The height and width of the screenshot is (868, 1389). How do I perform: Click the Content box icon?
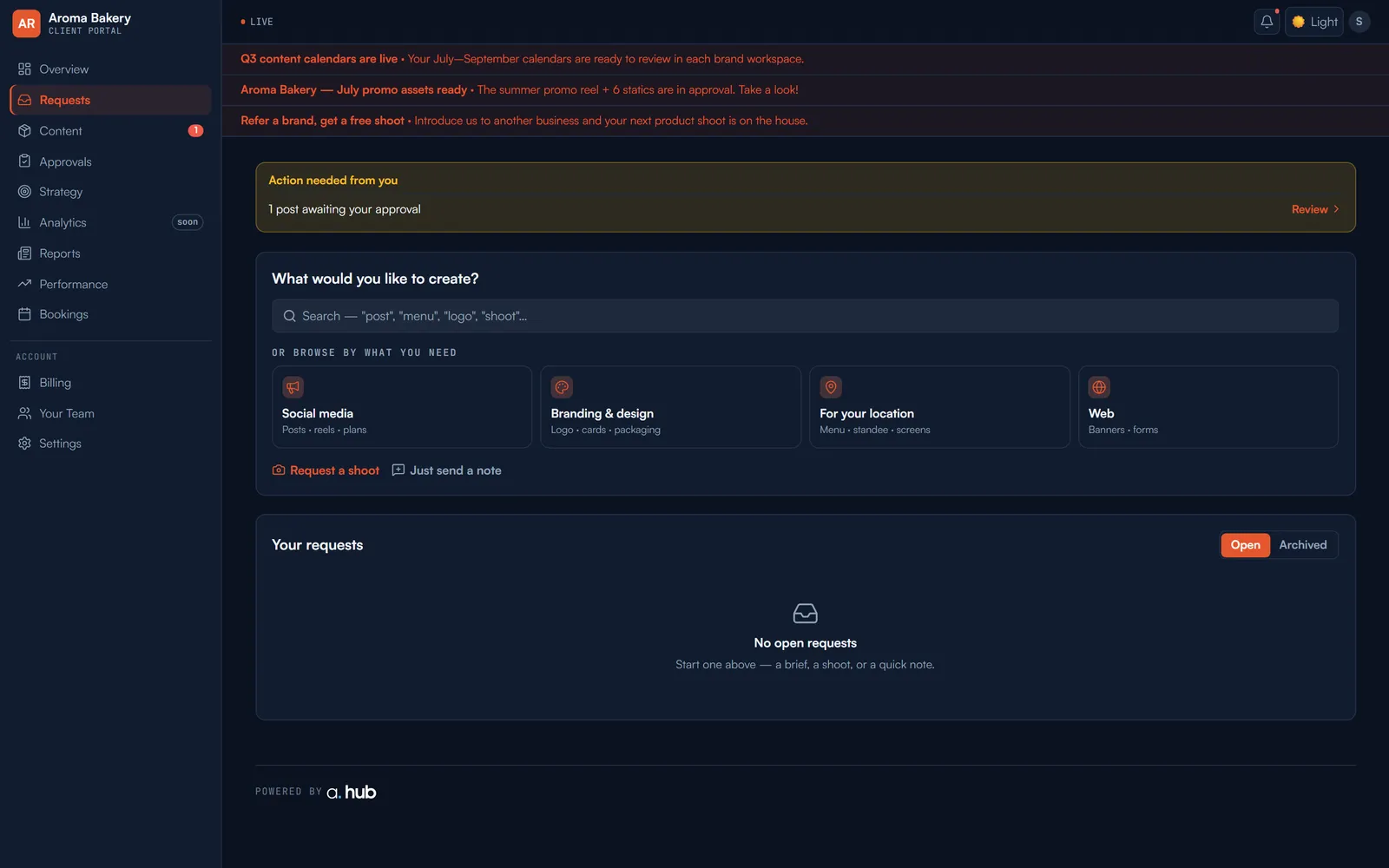click(24, 131)
